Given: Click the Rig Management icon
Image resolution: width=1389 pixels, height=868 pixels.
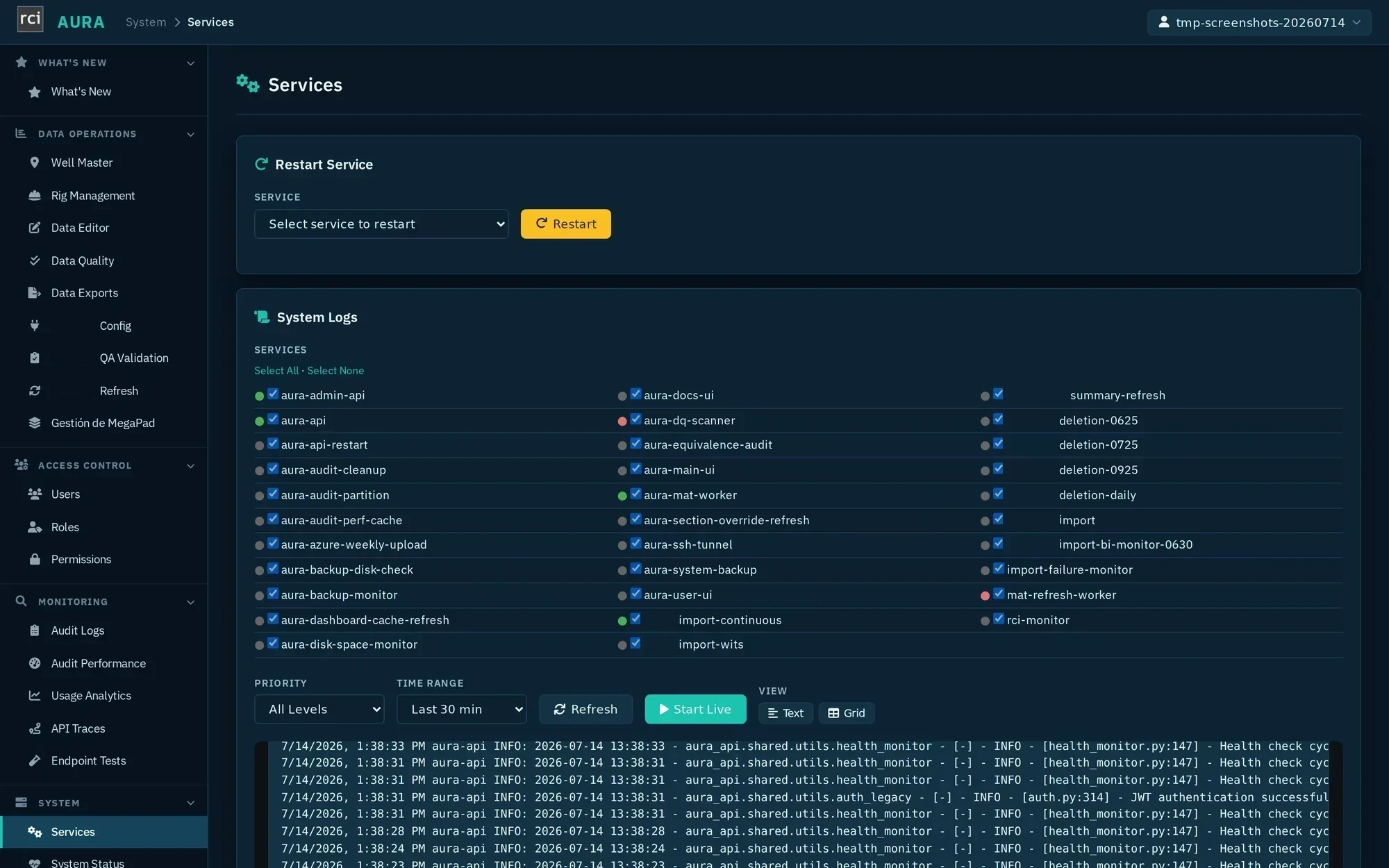Looking at the screenshot, I should point(34,196).
